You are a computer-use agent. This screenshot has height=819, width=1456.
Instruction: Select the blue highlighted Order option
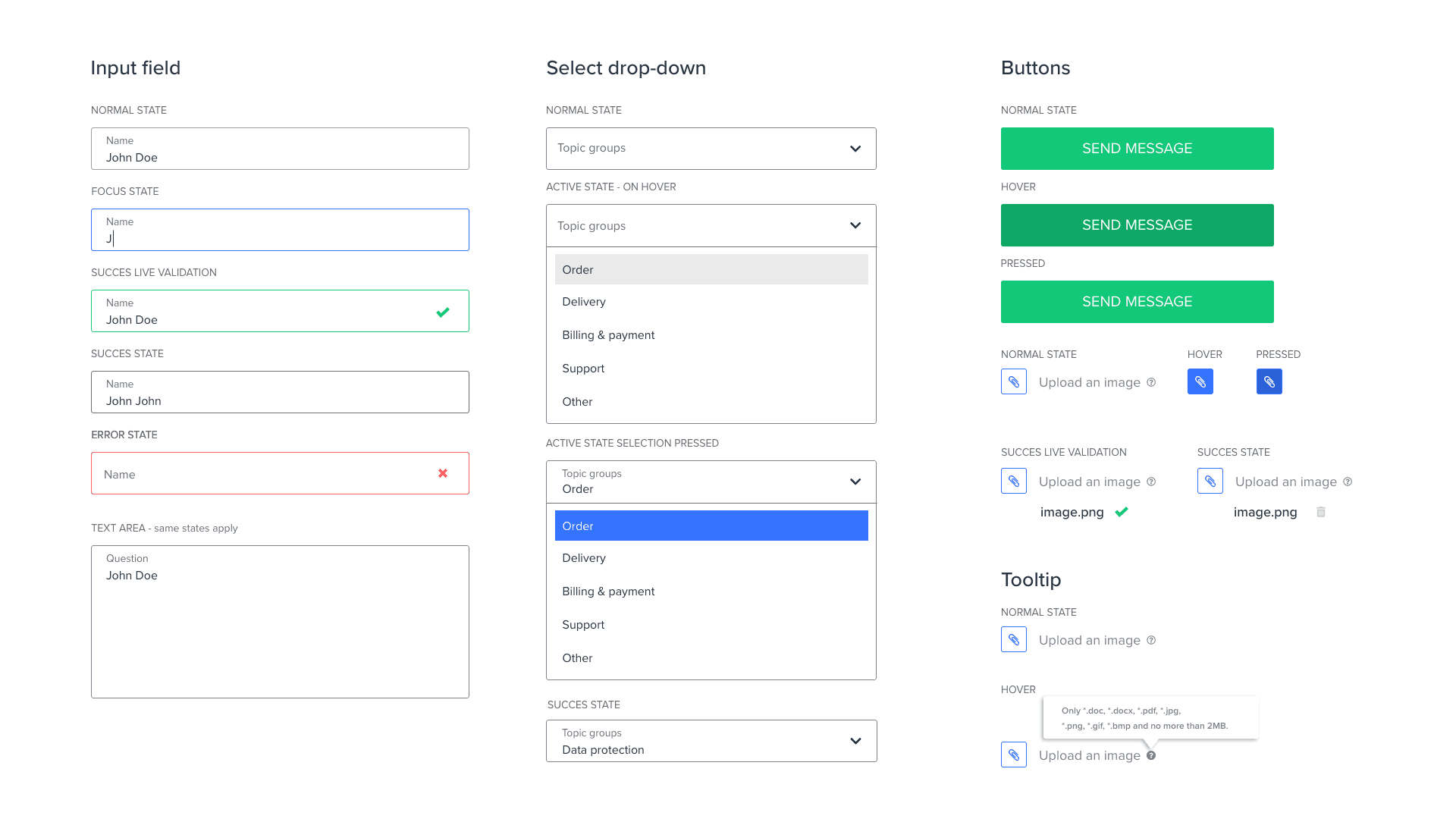711,526
